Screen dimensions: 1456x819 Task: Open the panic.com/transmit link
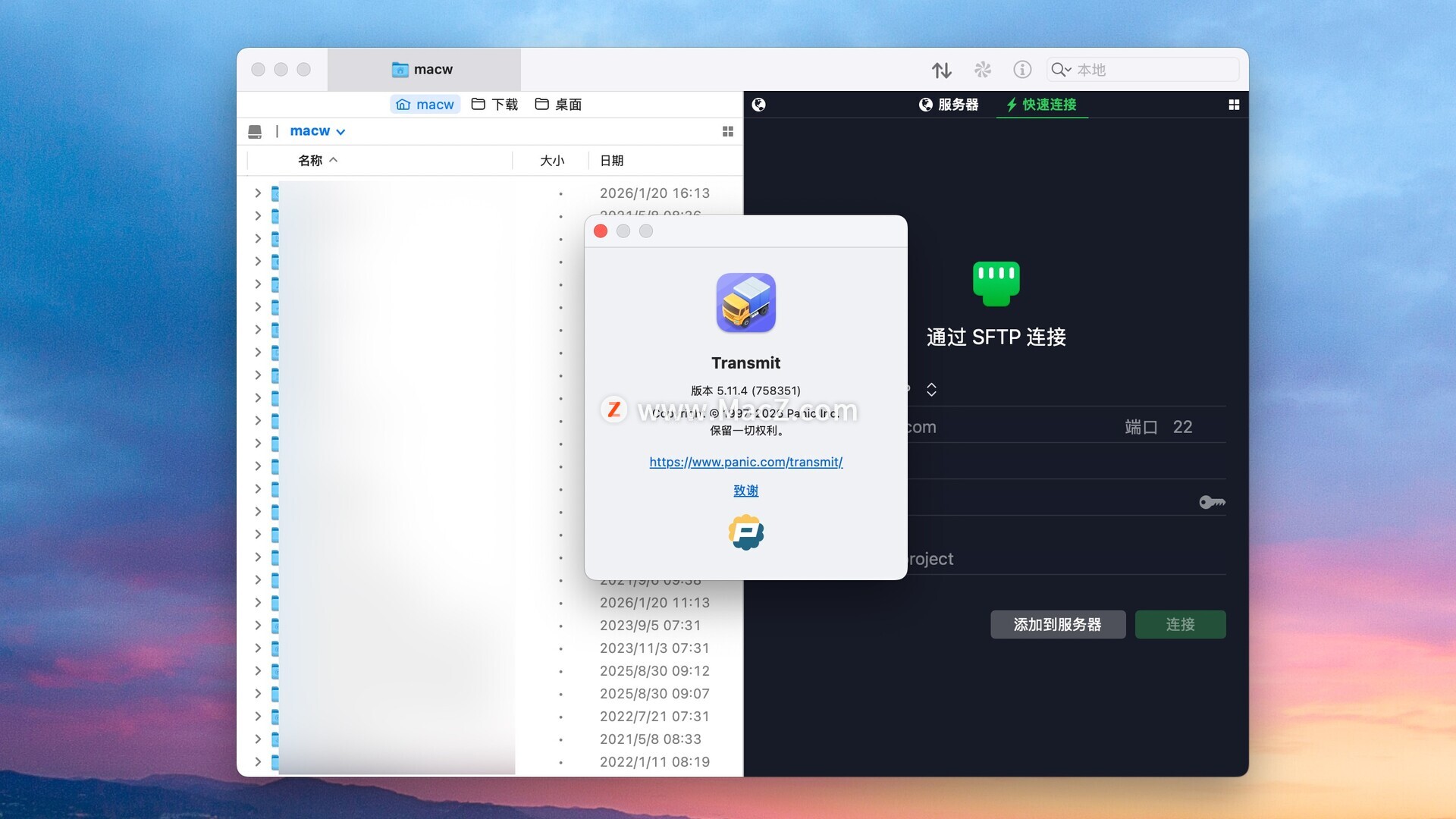pyautogui.click(x=745, y=462)
